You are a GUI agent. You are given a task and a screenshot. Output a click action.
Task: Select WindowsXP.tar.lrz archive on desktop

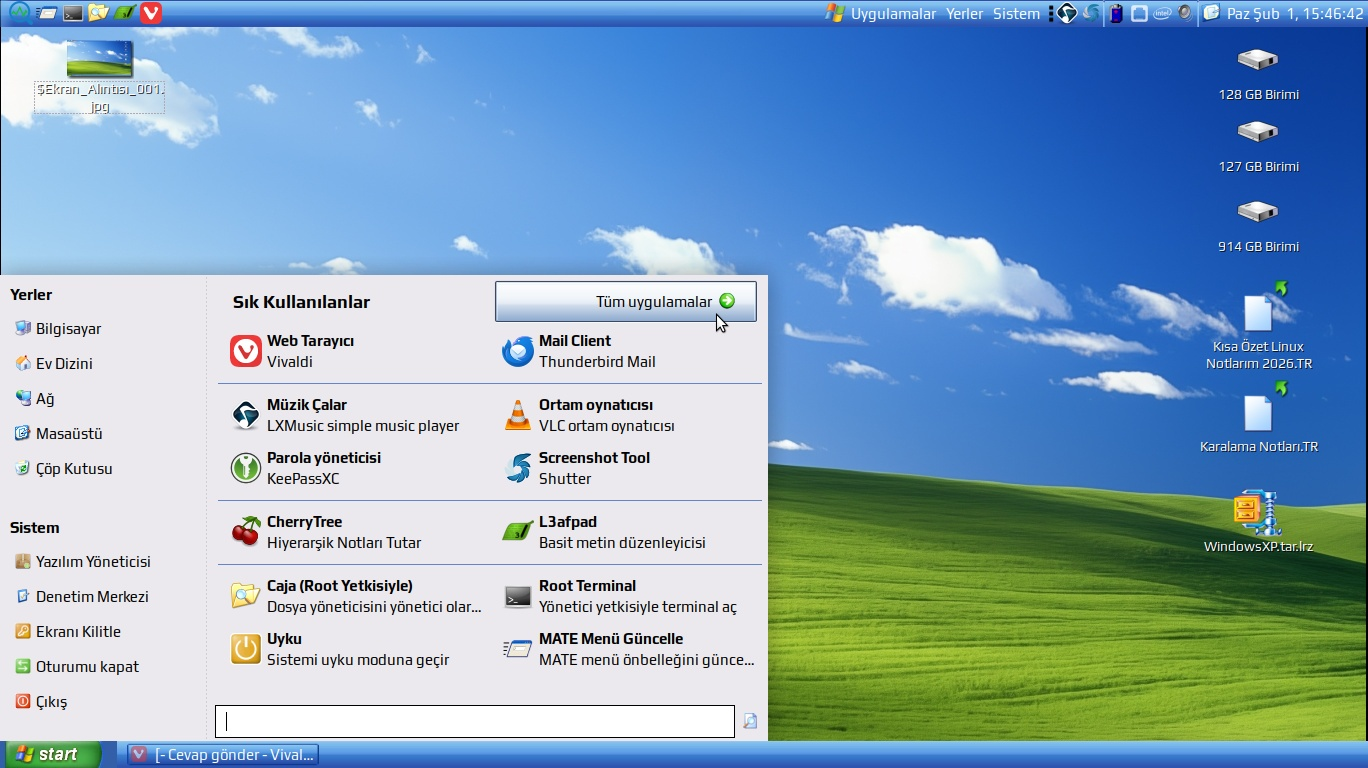tap(1258, 522)
